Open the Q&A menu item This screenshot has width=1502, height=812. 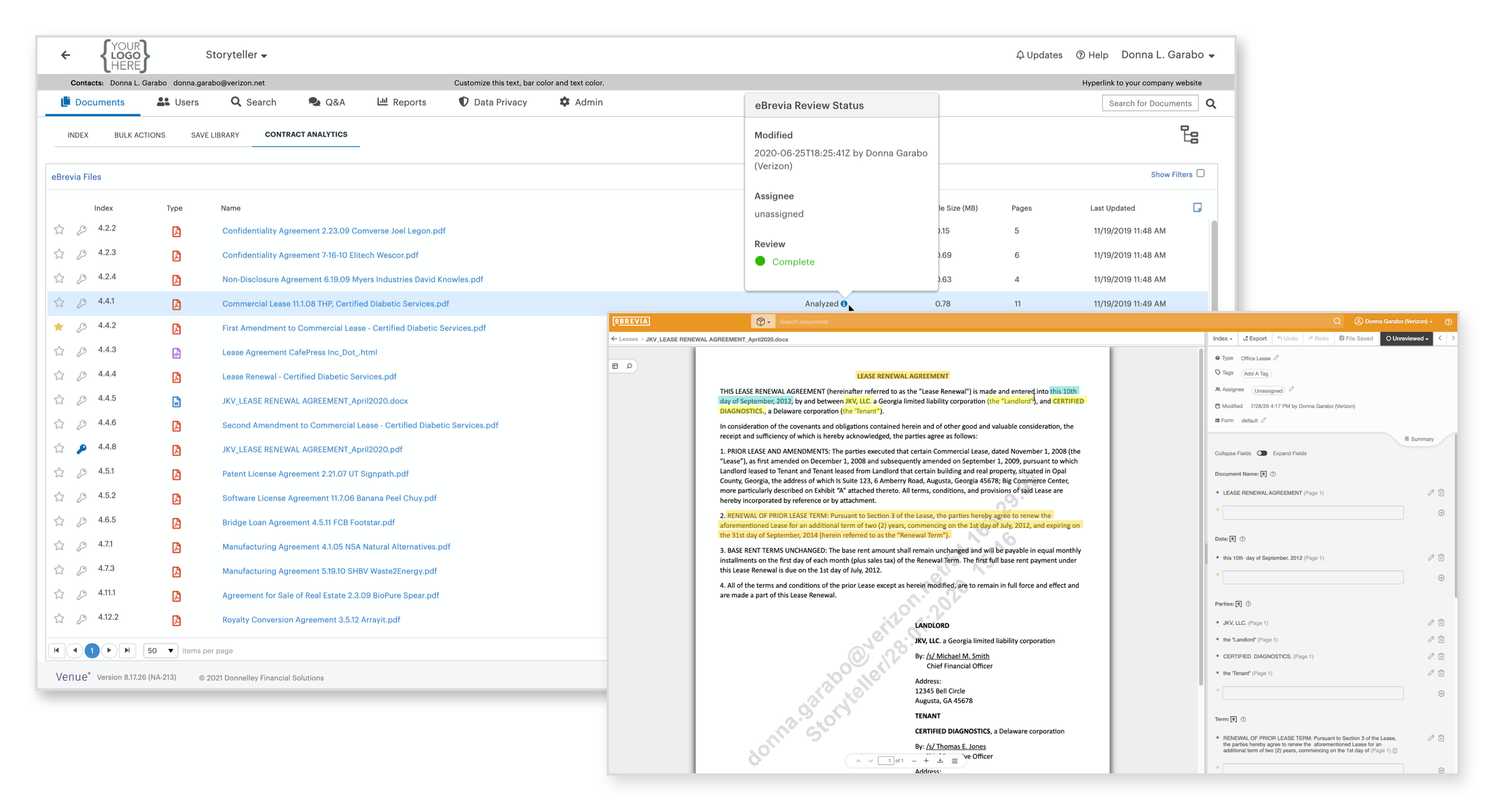(x=326, y=101)
